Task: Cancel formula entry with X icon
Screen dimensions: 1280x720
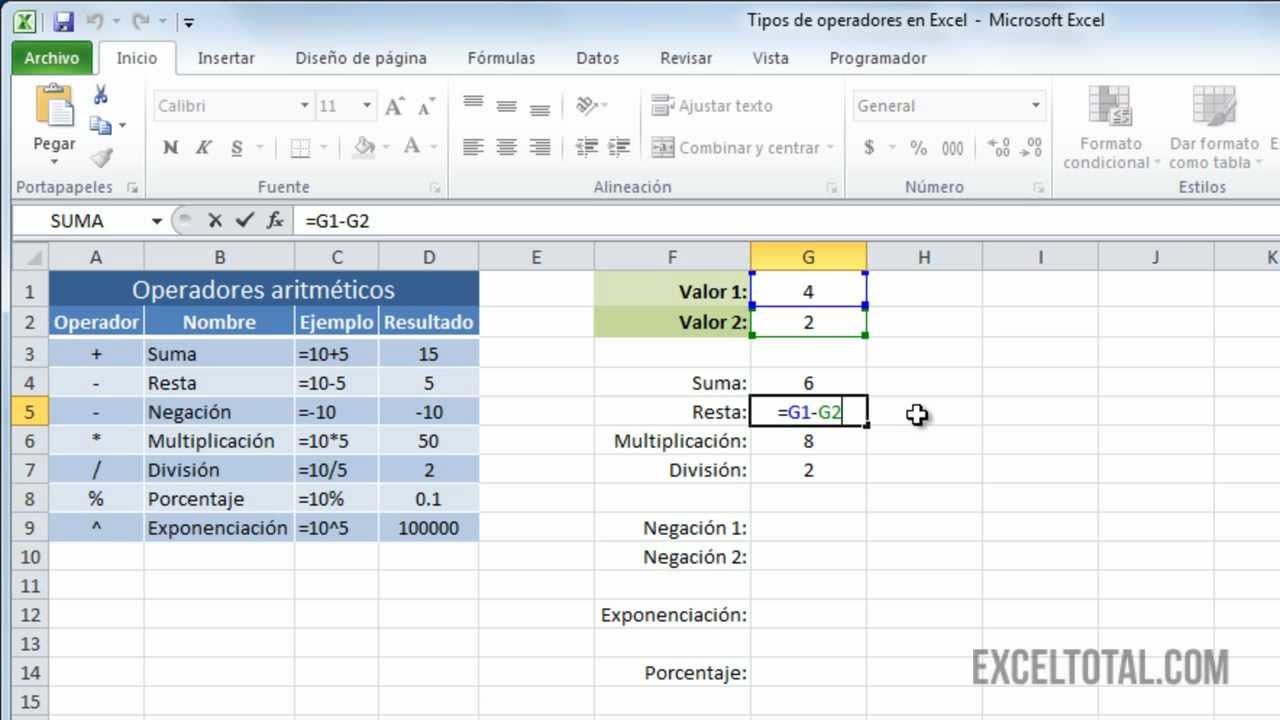Action: click(x=214, y=221)
